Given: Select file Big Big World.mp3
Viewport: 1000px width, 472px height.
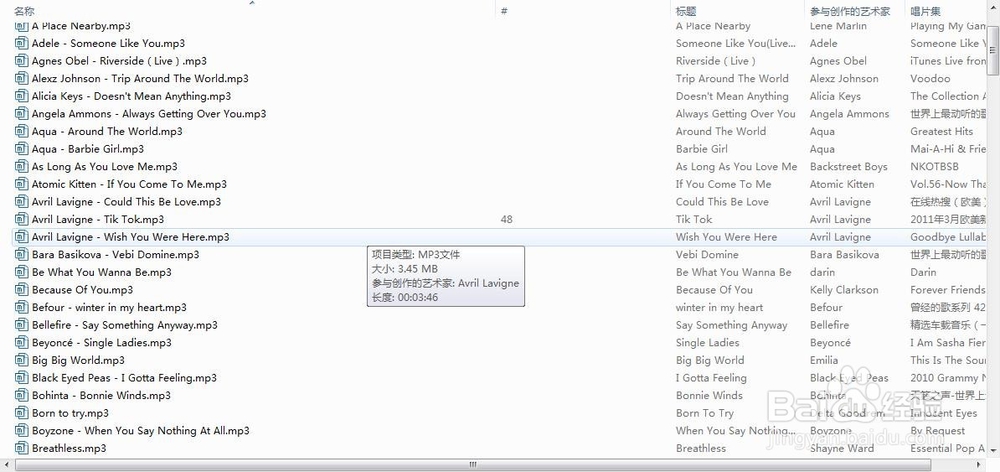Looking at the screenshot, I should 78,360.
